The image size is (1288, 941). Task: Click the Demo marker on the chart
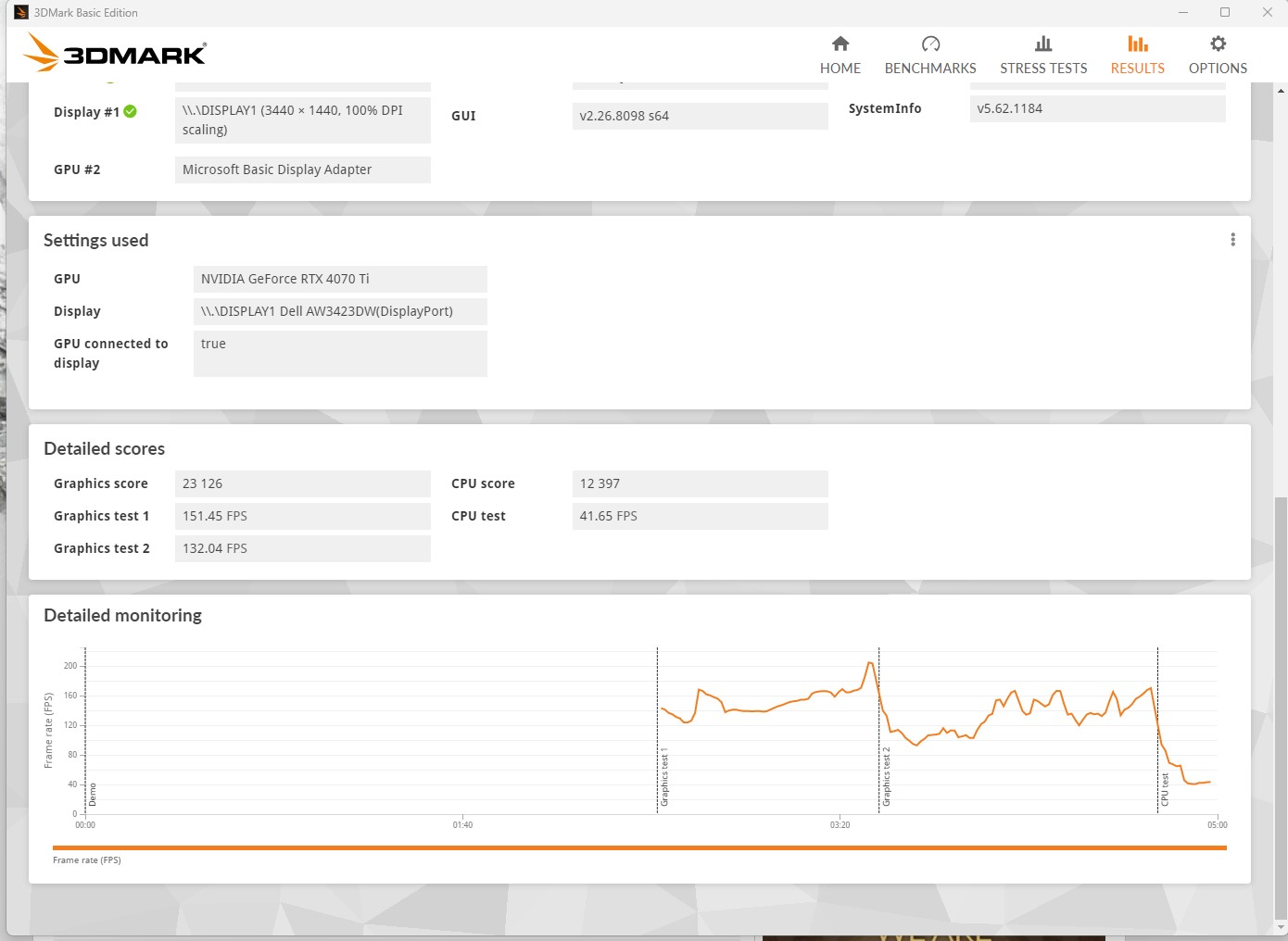[92, 795]
